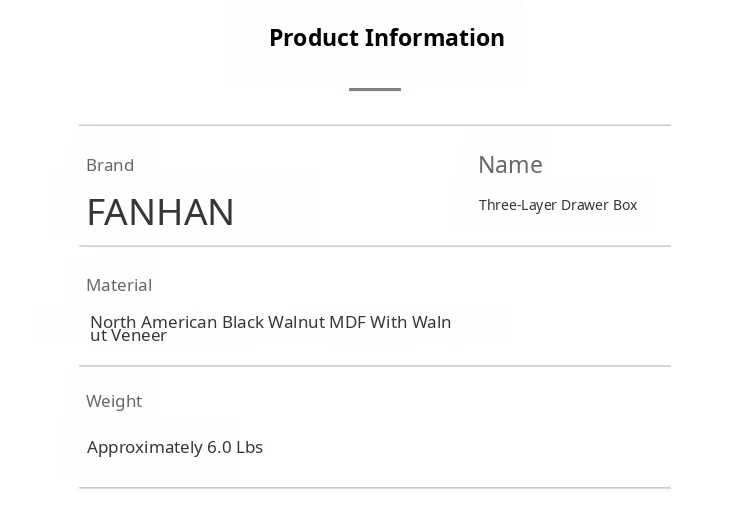The height and width of the screenshot is (507, 750).
Task: Click the Approximately 6.0 Lbs value
Action: pyautogui.click(x=175, y=447)
